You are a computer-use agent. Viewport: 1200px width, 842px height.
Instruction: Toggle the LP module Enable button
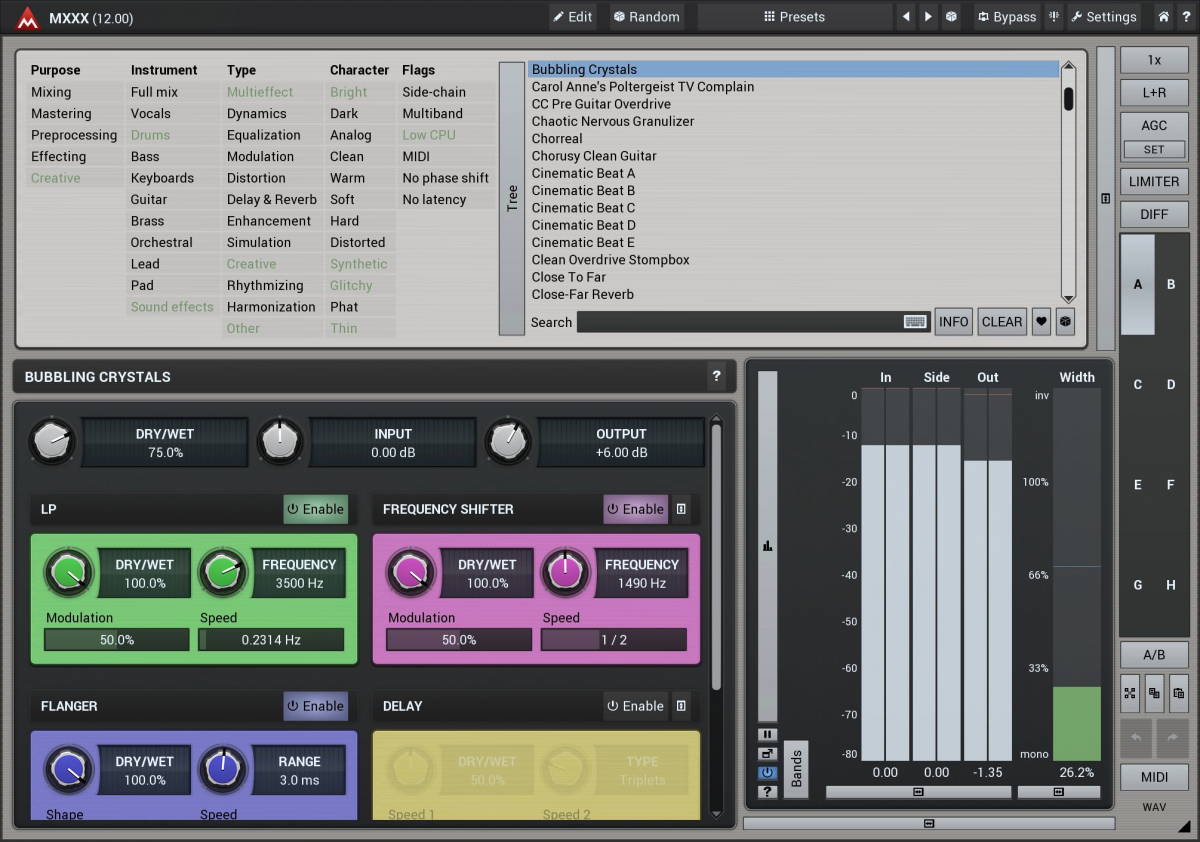(315, 509)
